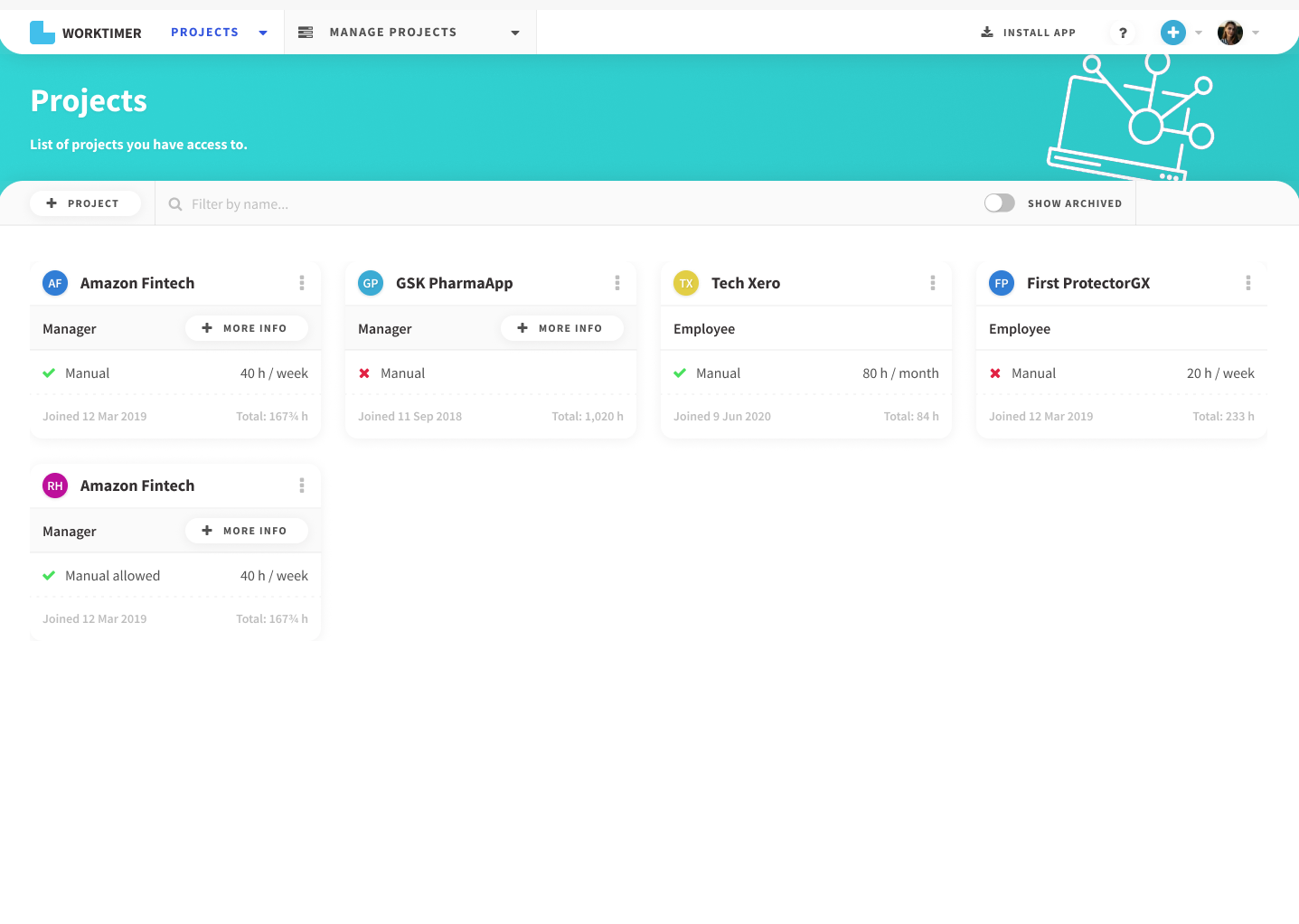Image resolution: width=1299 pixels, height=924 pixels.
Task: Click the RH avatar badge icon
Action: pos(55,486)
